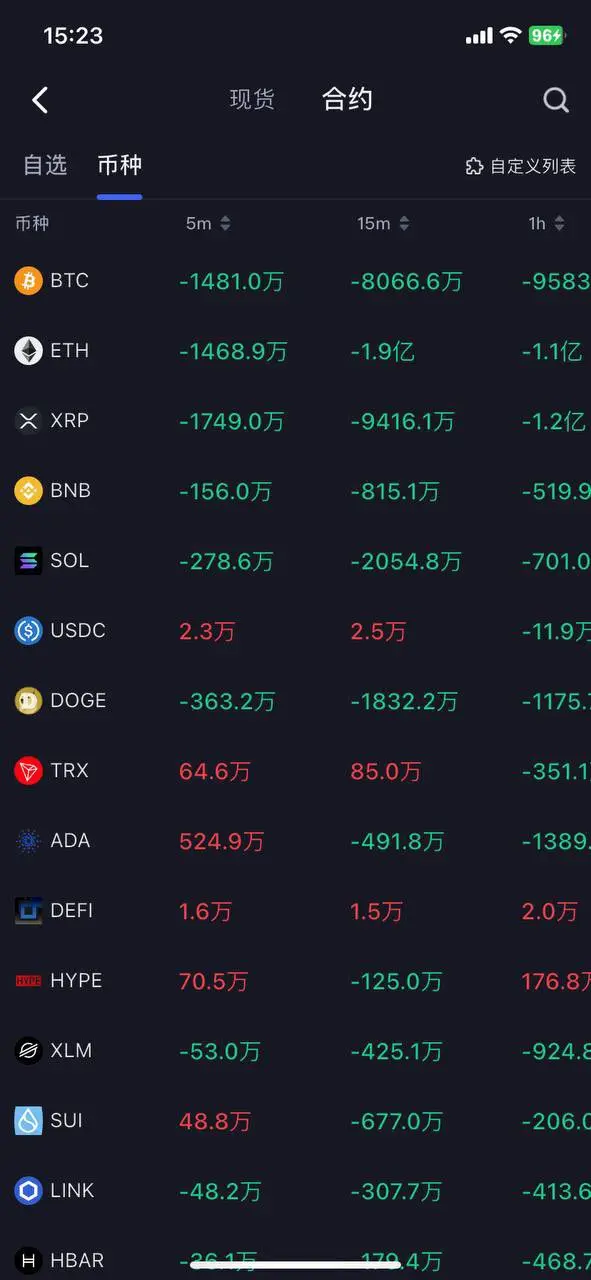591x1280 pixels.
Task: Tap the XRP coin icon
Action: tap(28, 421)
